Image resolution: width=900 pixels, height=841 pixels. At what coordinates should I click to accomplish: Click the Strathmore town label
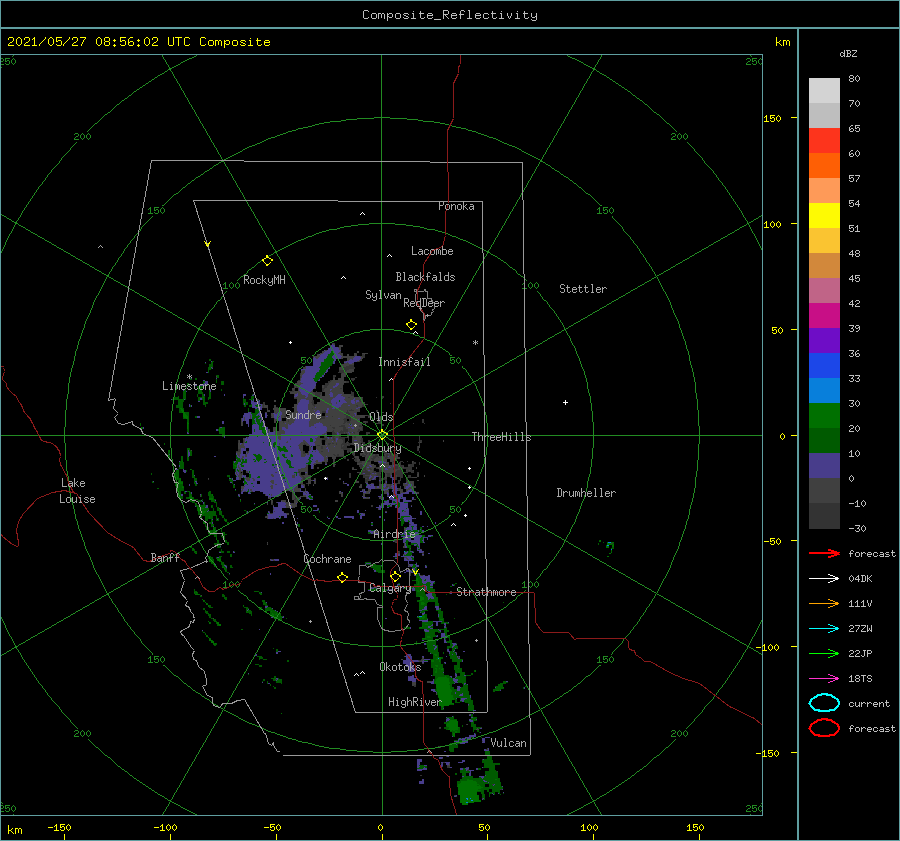click(x=486, y=592)
